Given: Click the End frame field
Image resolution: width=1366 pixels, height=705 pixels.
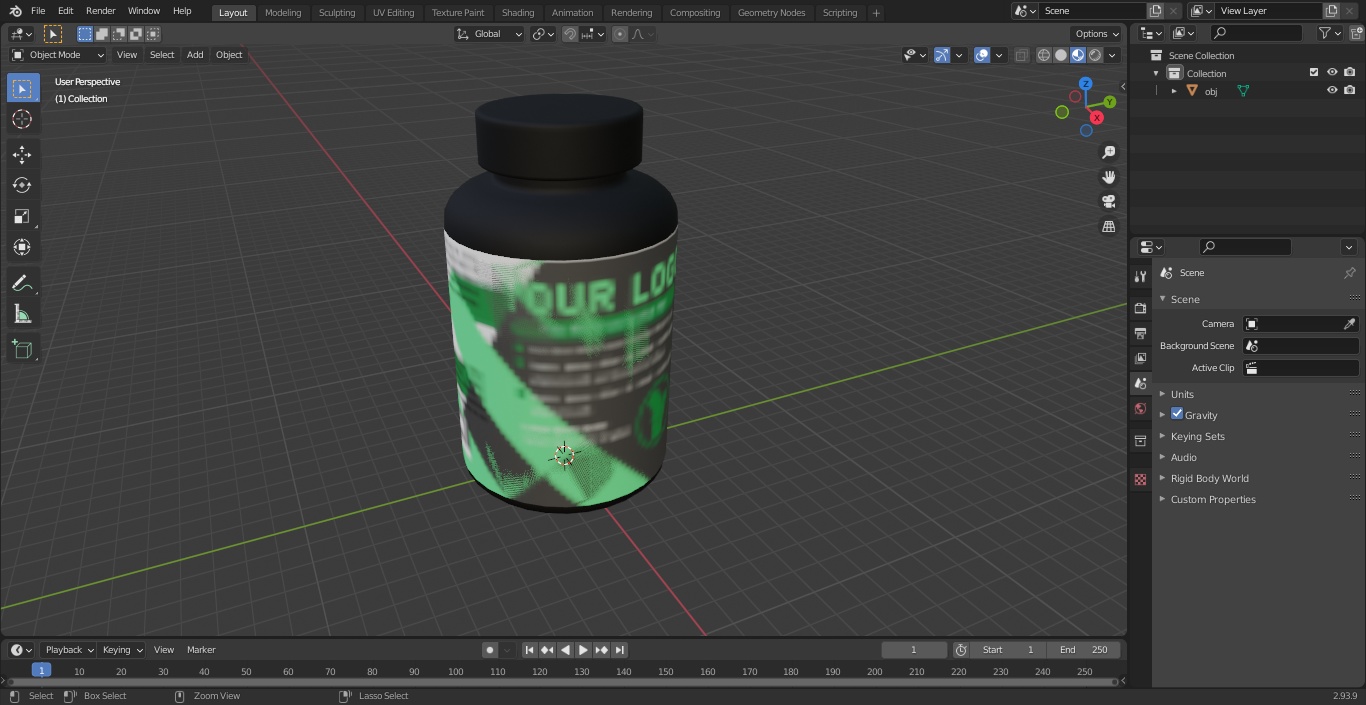Looking at the screenshot, I should pyautogui.click(x=1084, y=650).
